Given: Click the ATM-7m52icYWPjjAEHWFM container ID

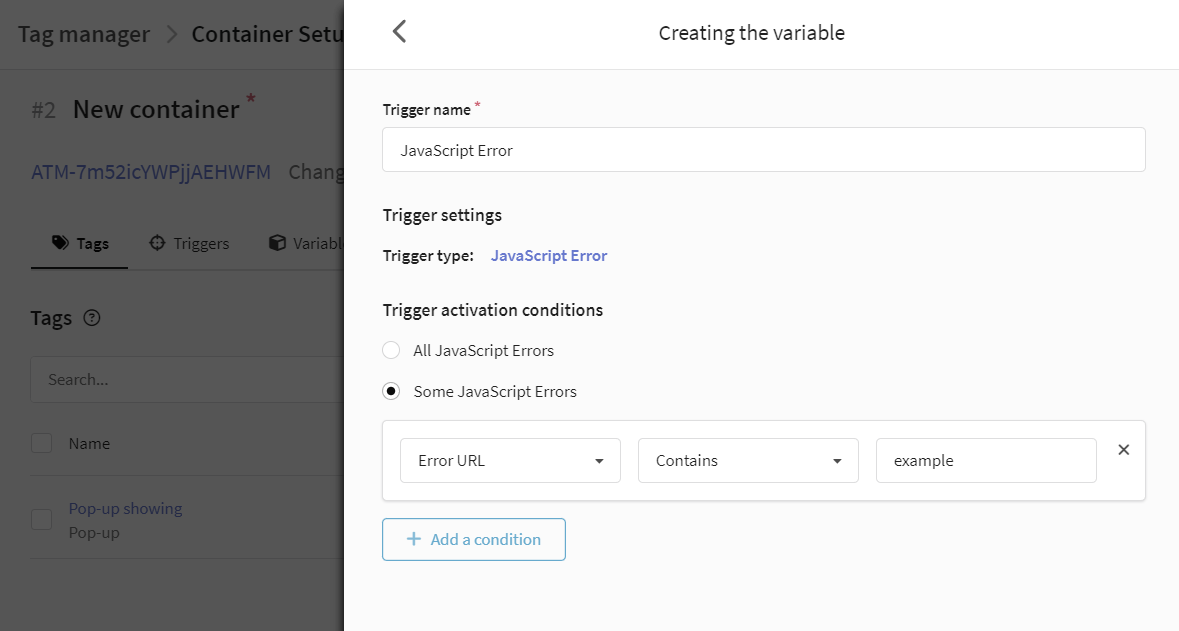Looking at the screenshot, I should click(x=150, y=172).
